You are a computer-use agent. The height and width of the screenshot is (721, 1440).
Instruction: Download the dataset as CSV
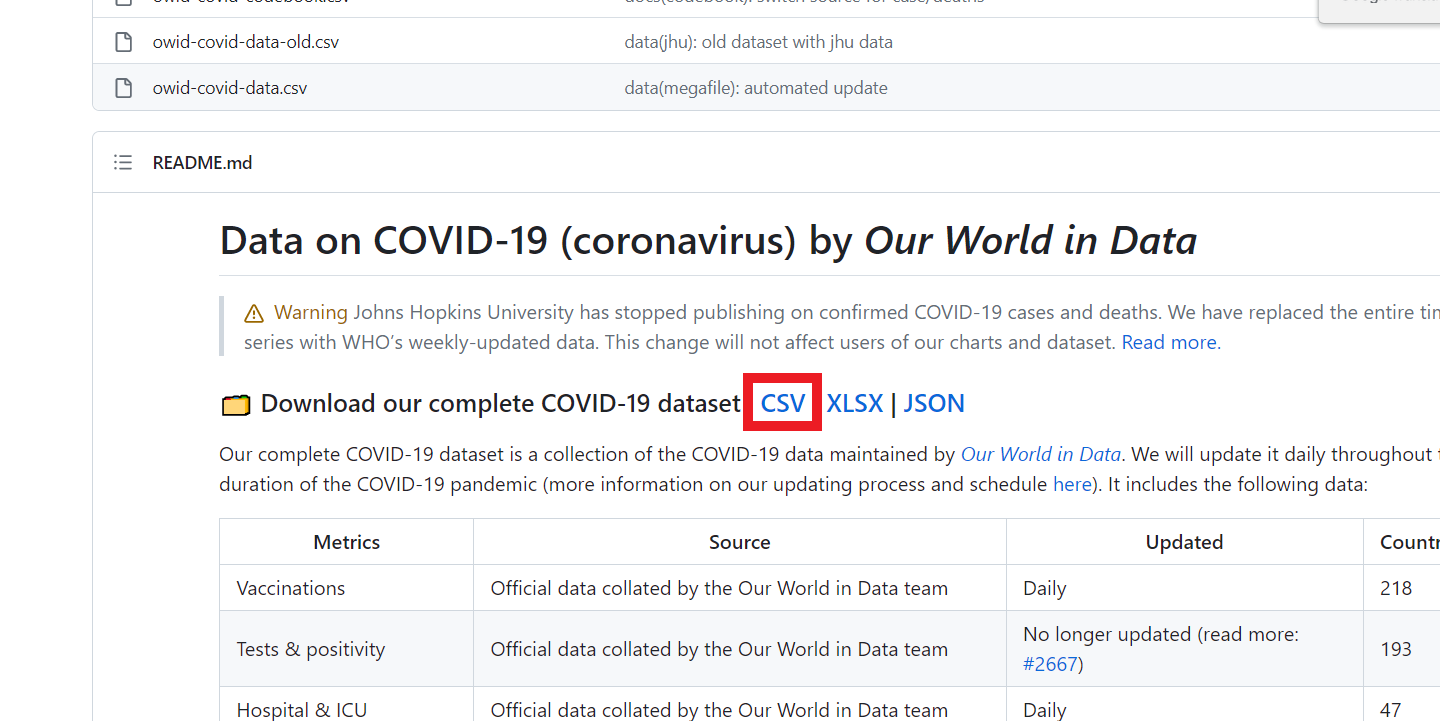click(783, 403)
